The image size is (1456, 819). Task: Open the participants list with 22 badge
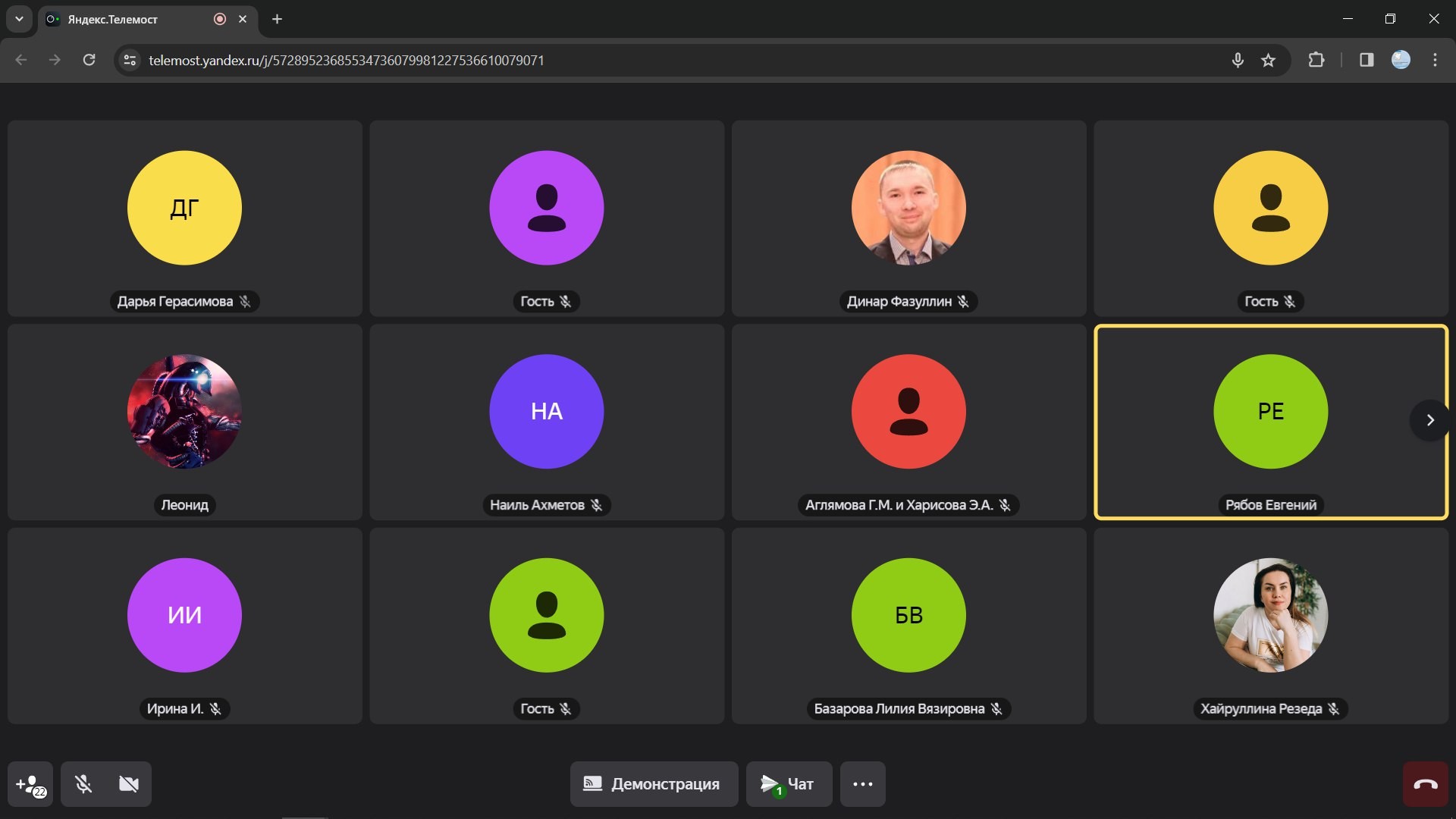click(30, 784)
